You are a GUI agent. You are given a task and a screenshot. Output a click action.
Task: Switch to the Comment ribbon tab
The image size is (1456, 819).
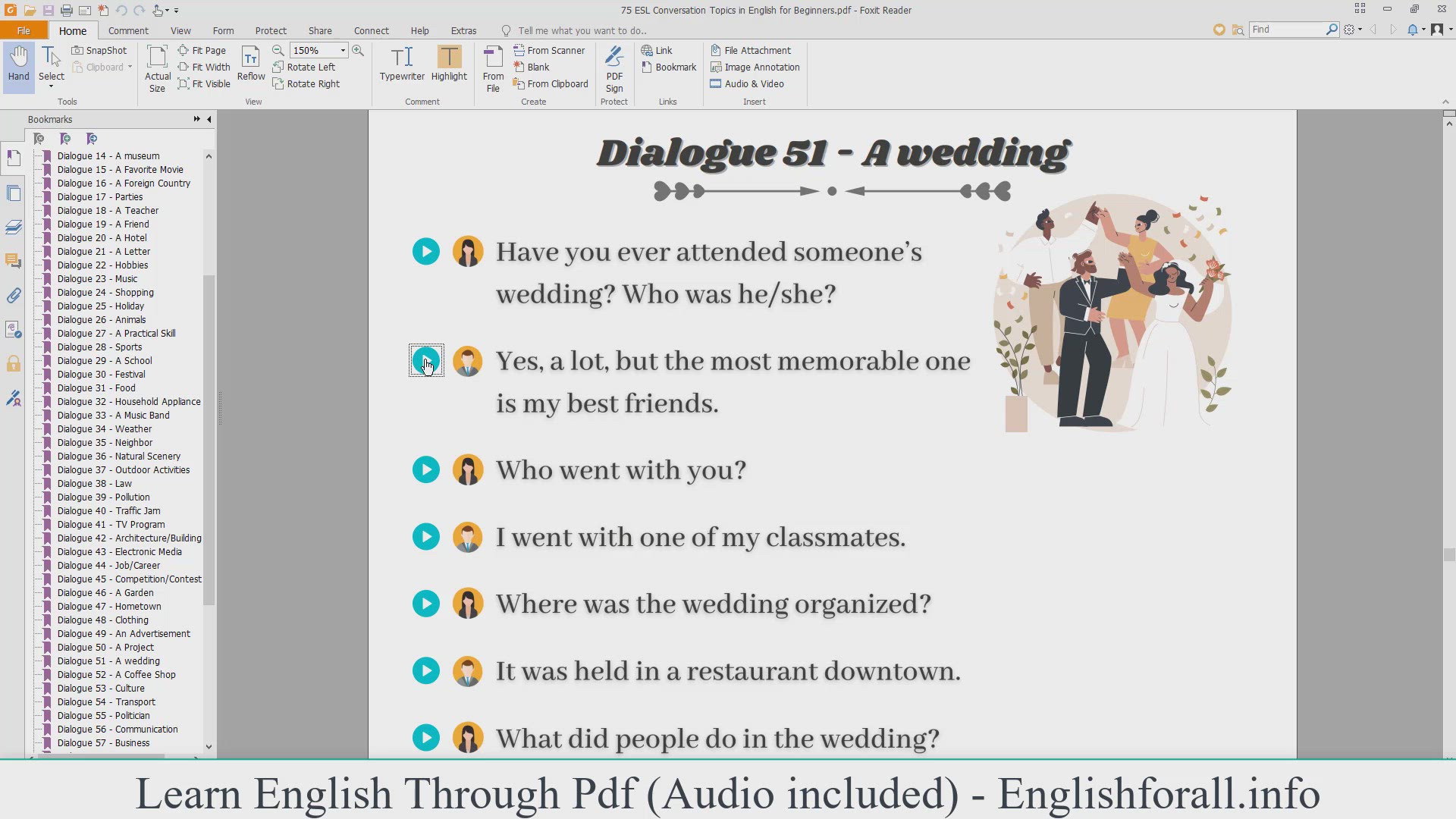pyautogui.click(x=128, y=30)
